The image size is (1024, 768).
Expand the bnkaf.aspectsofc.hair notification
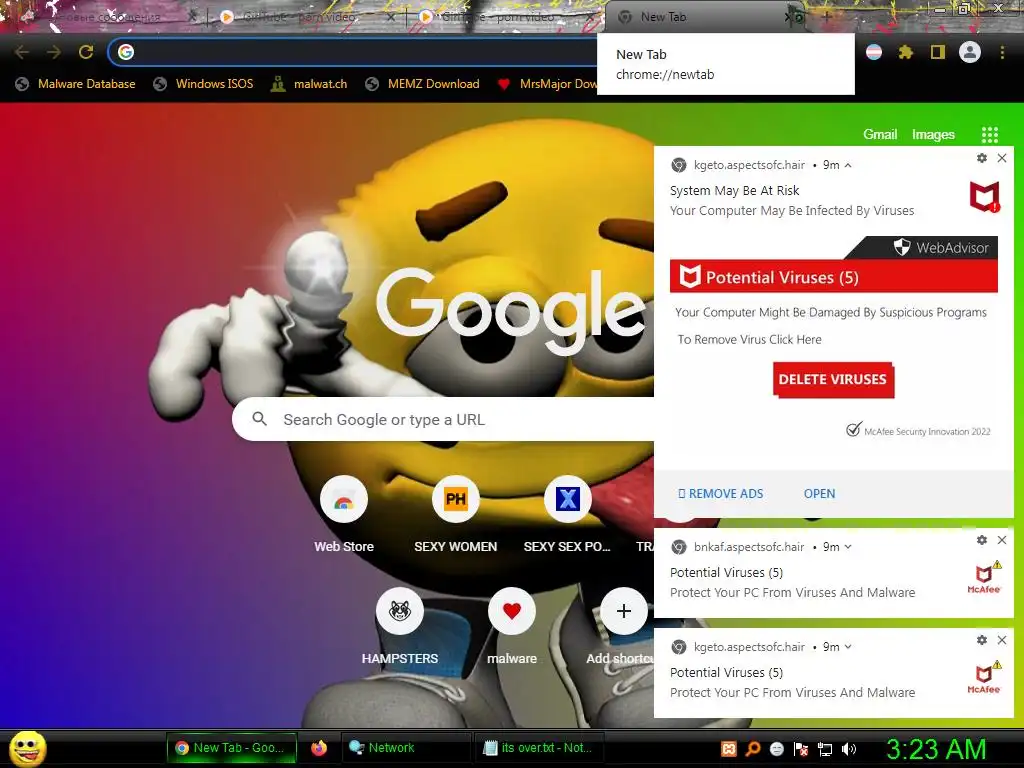(848, 547)
